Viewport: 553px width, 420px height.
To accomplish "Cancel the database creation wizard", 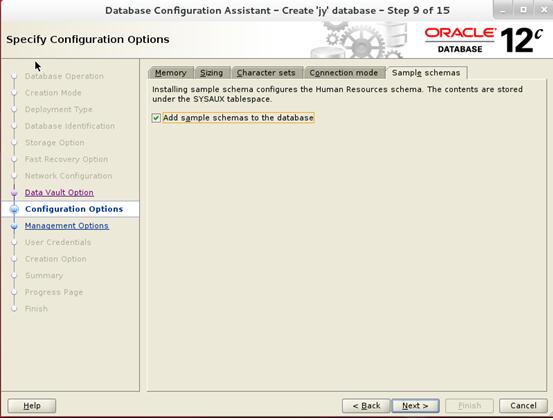I will pyautogui.click(x=523, y=406).
